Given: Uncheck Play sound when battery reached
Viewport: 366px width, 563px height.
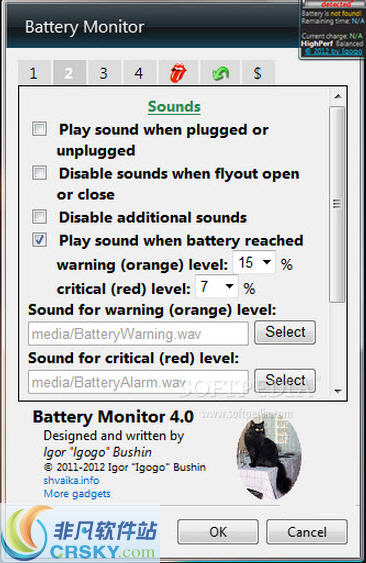Looking at the screenshot, I should (39, 239).
